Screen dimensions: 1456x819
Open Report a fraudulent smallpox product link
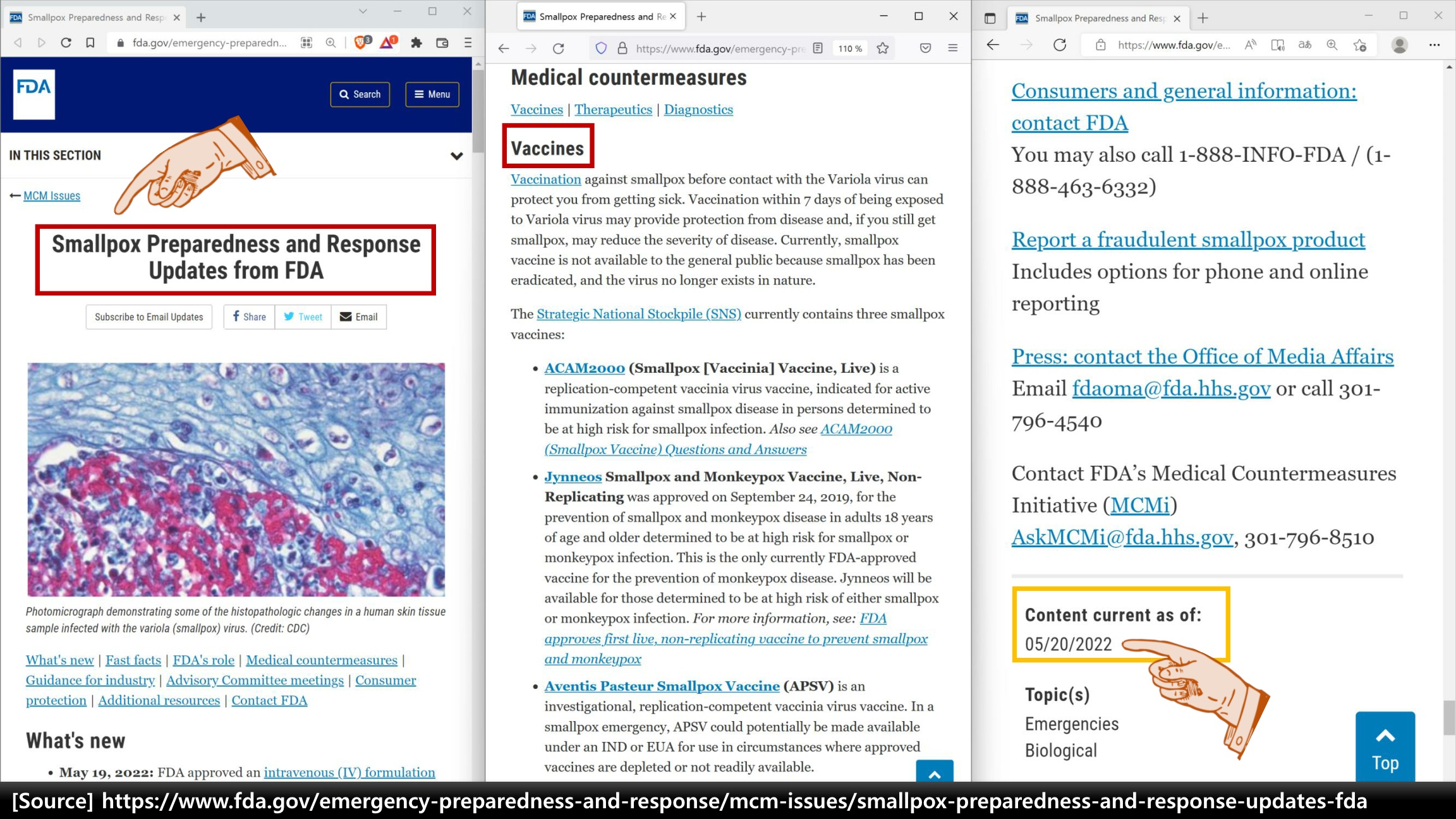point(1189,240)
